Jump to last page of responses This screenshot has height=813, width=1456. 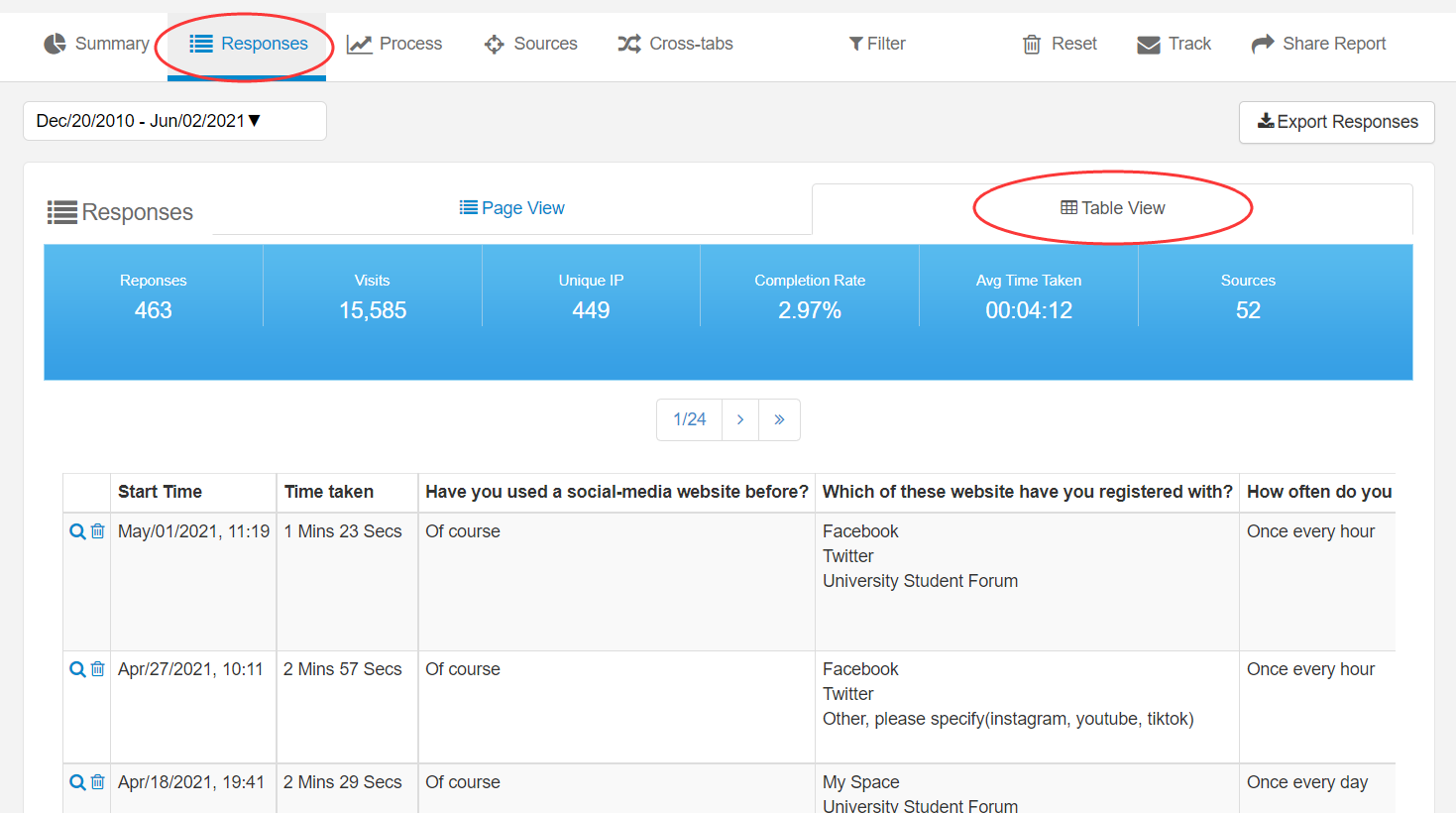(x=779, y=419)
